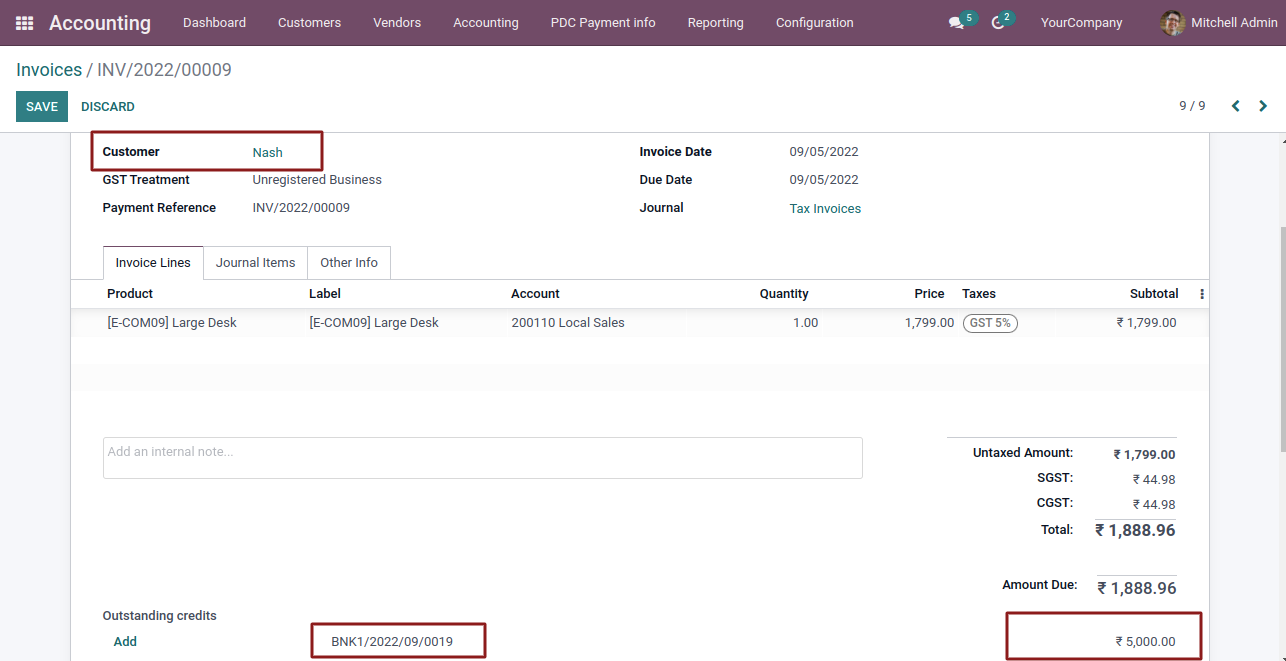Screen dimensions: 1286x661
Task: Sort by the Subtotal column header
Action: (x=1154, y=294)
